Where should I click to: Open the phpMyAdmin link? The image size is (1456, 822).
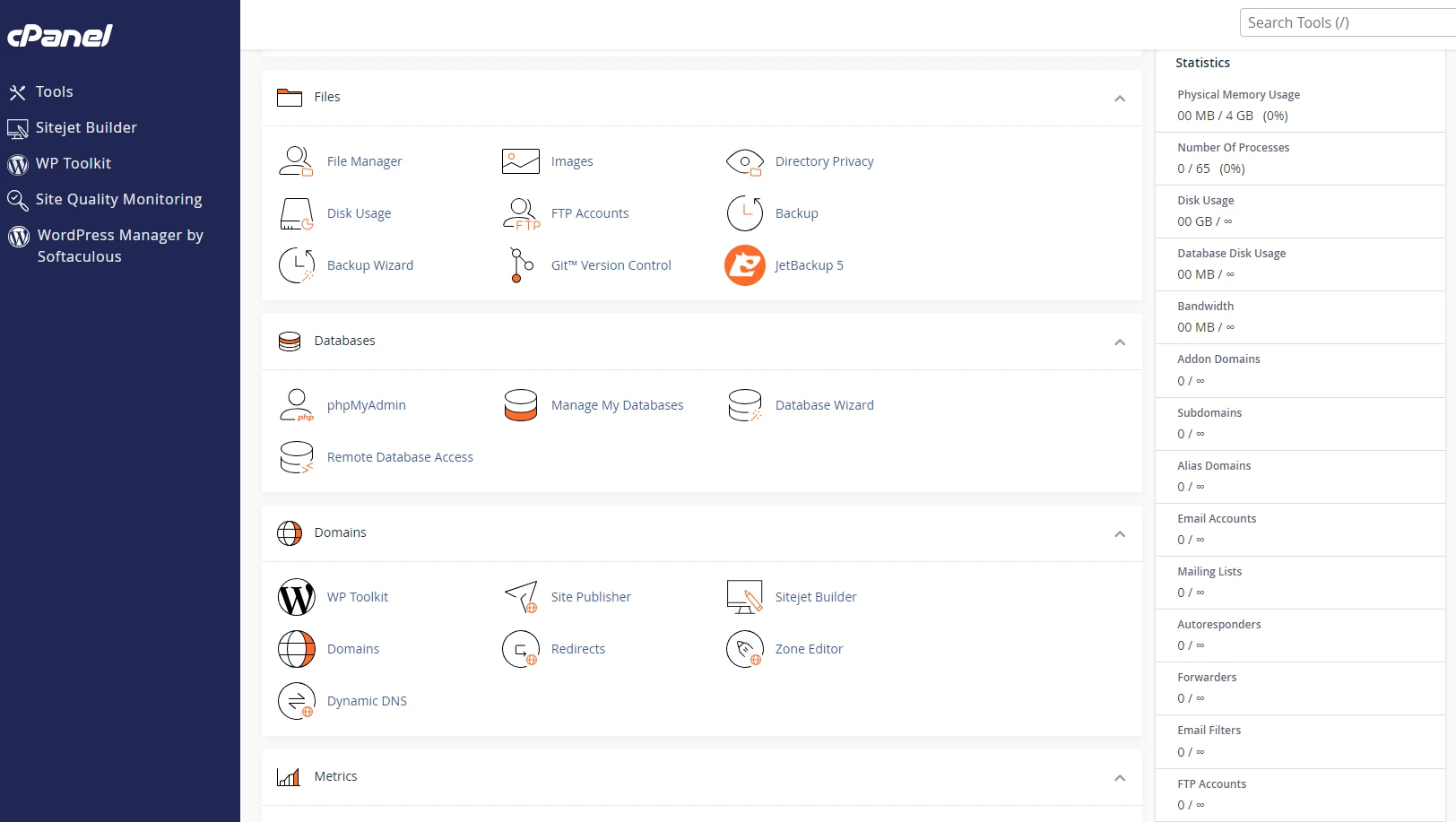(366, 405)
